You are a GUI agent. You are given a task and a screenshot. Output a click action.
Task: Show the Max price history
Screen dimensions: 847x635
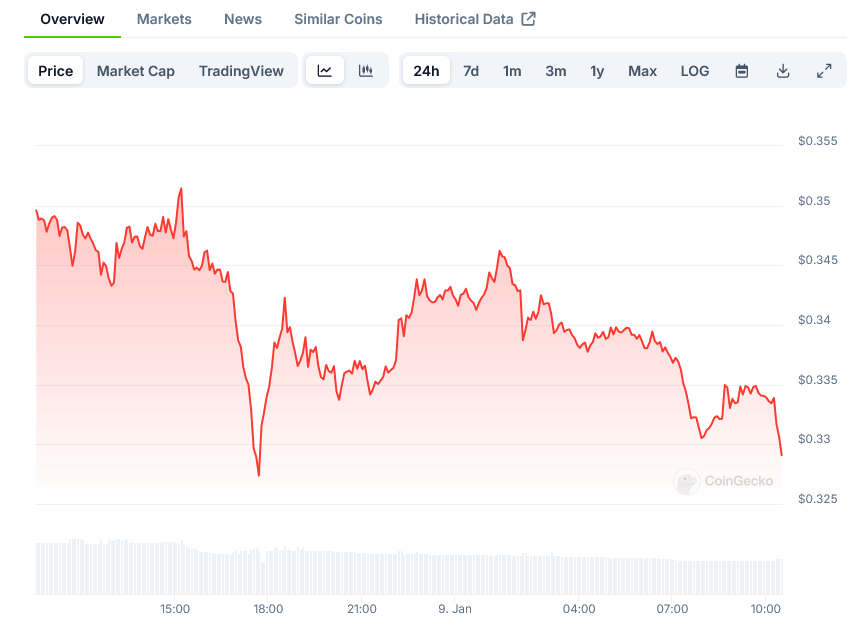coord(643,71)
